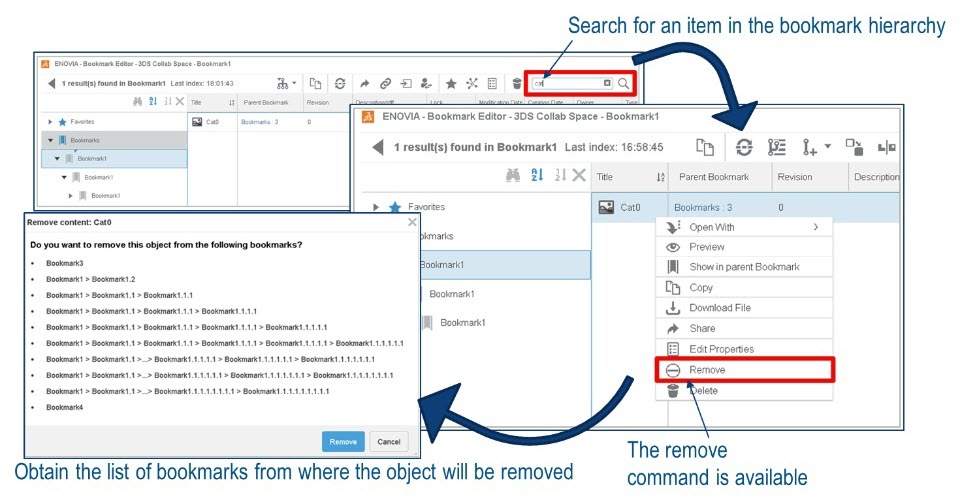The width and height of the screenshot is (960, 504).
Task: Click the back arrow in the front Bookmark Editor window
Action: click(378, 147)
